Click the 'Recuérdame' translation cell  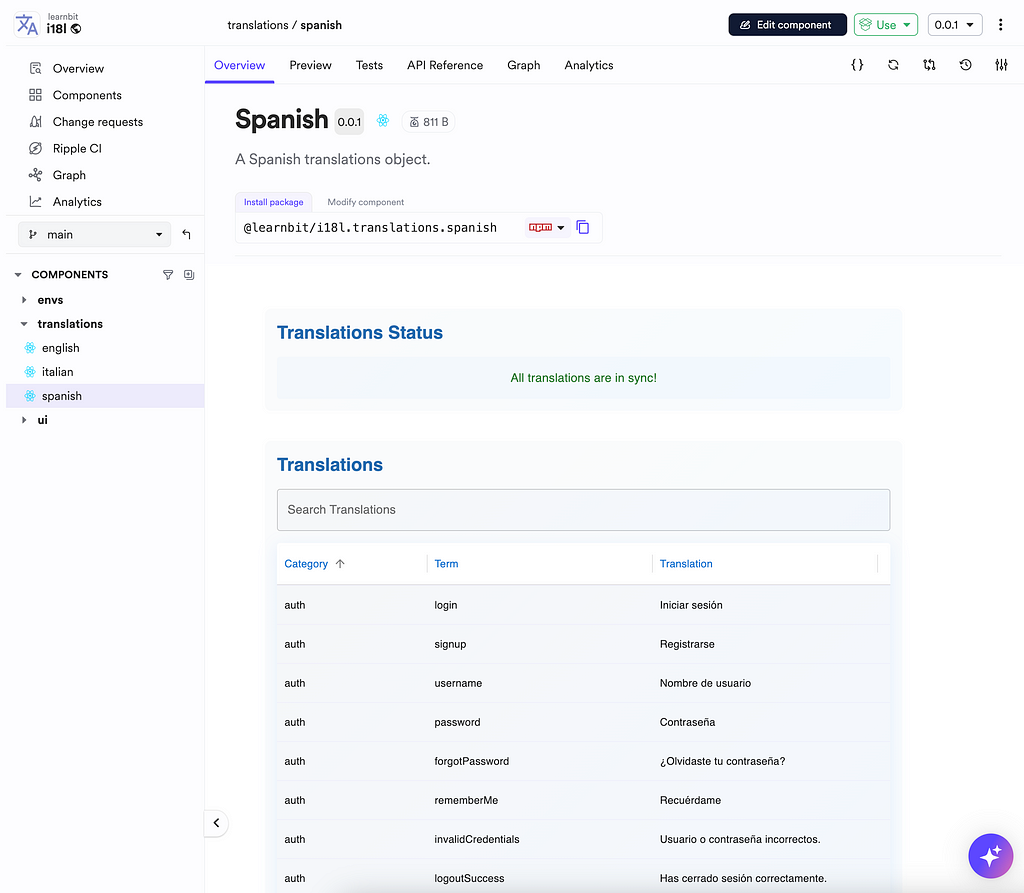tap(691, 800)
